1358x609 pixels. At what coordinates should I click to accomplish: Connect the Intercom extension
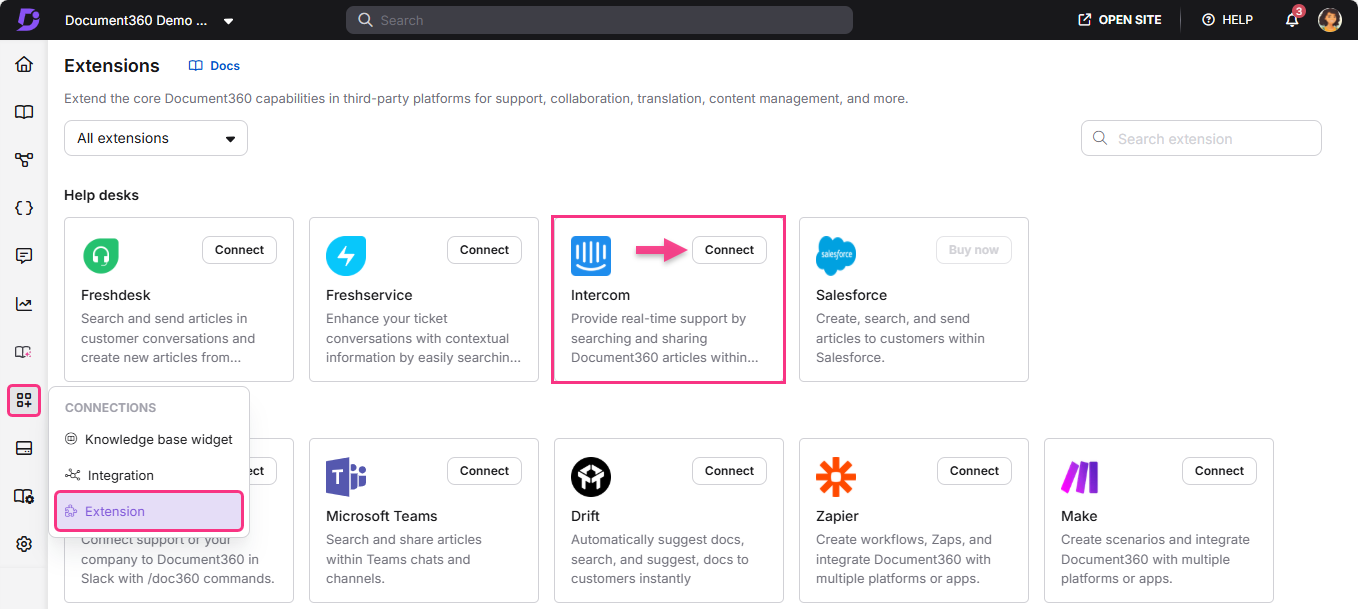tap(729, 250)
